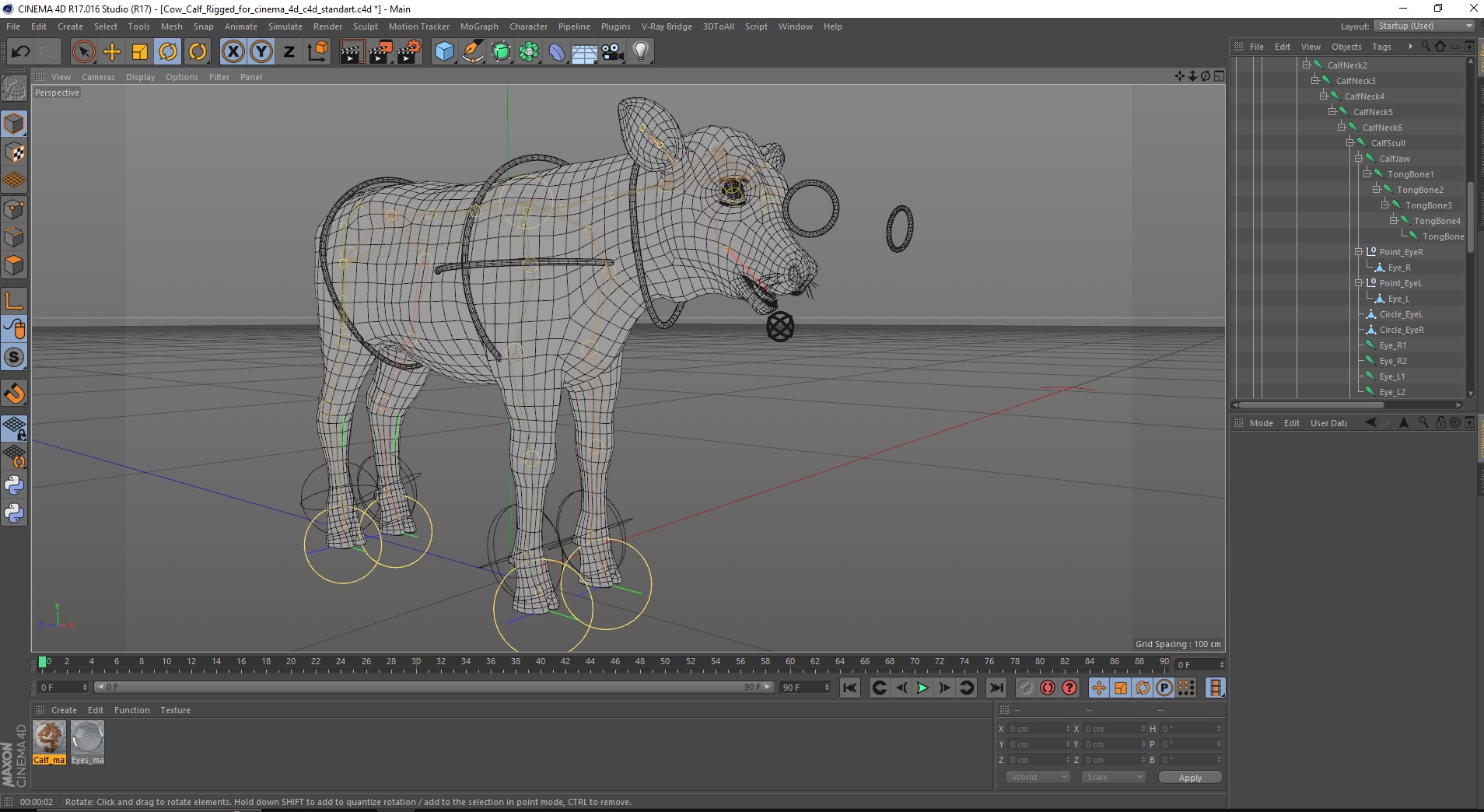Open render to Picture Viewer

pyautogui.click(x=380, y=52)
